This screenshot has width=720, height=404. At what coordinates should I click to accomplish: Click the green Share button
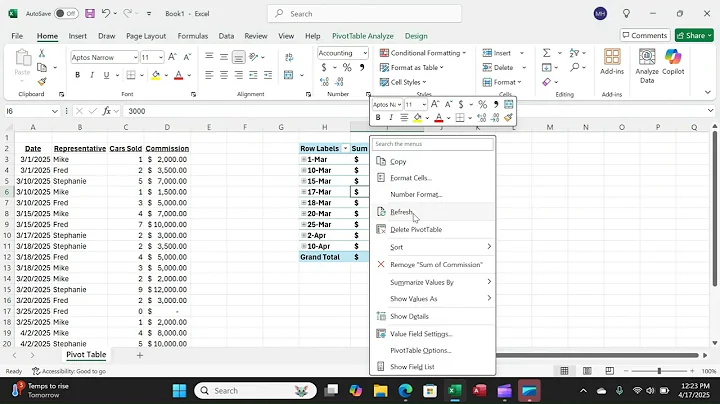pos(694,35)
